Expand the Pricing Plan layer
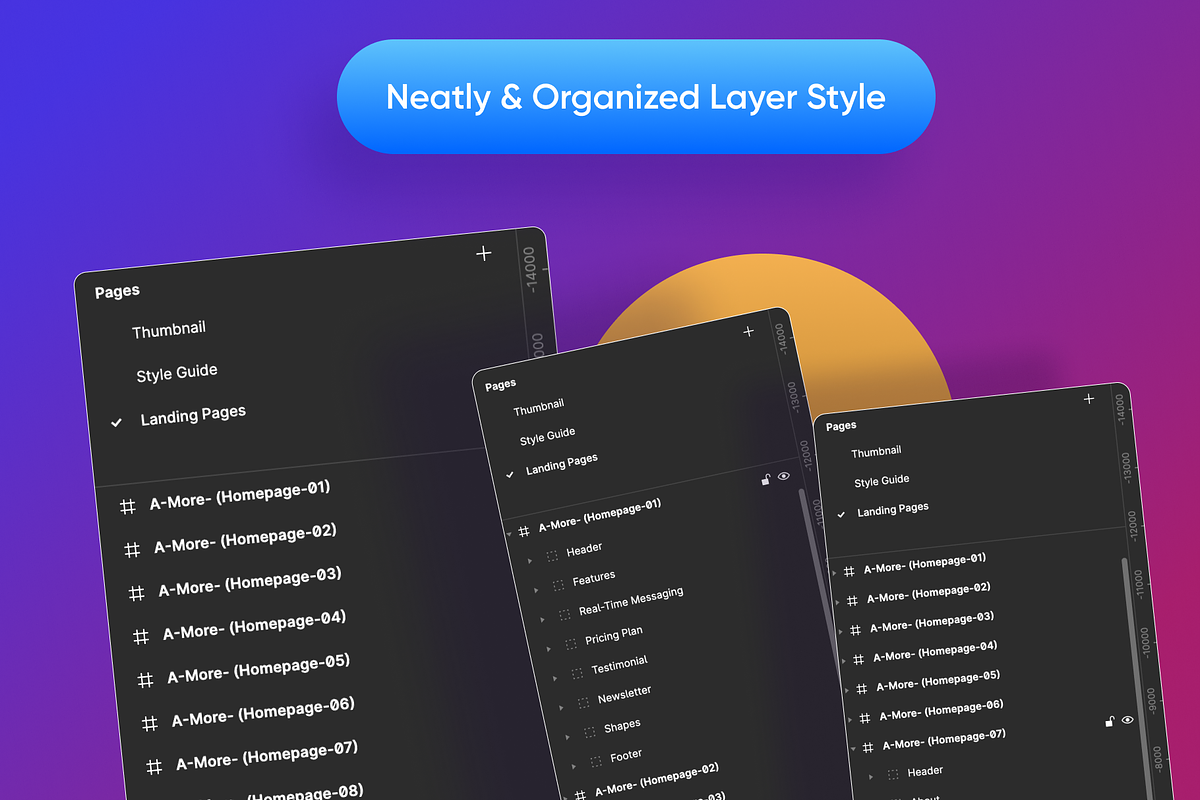1200x800 pixels. tap(549, 648)
